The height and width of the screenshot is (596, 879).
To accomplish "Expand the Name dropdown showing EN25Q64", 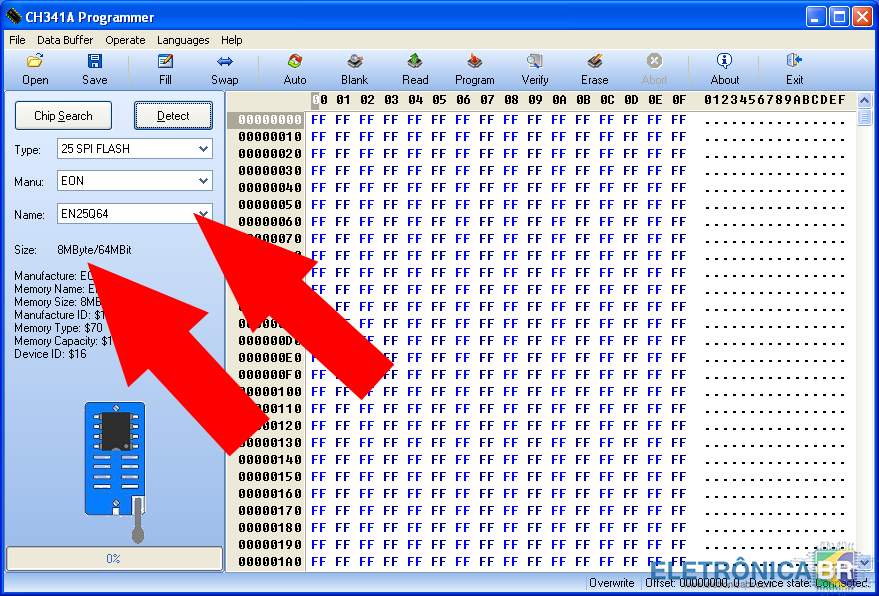I will (x=203, y=213).
